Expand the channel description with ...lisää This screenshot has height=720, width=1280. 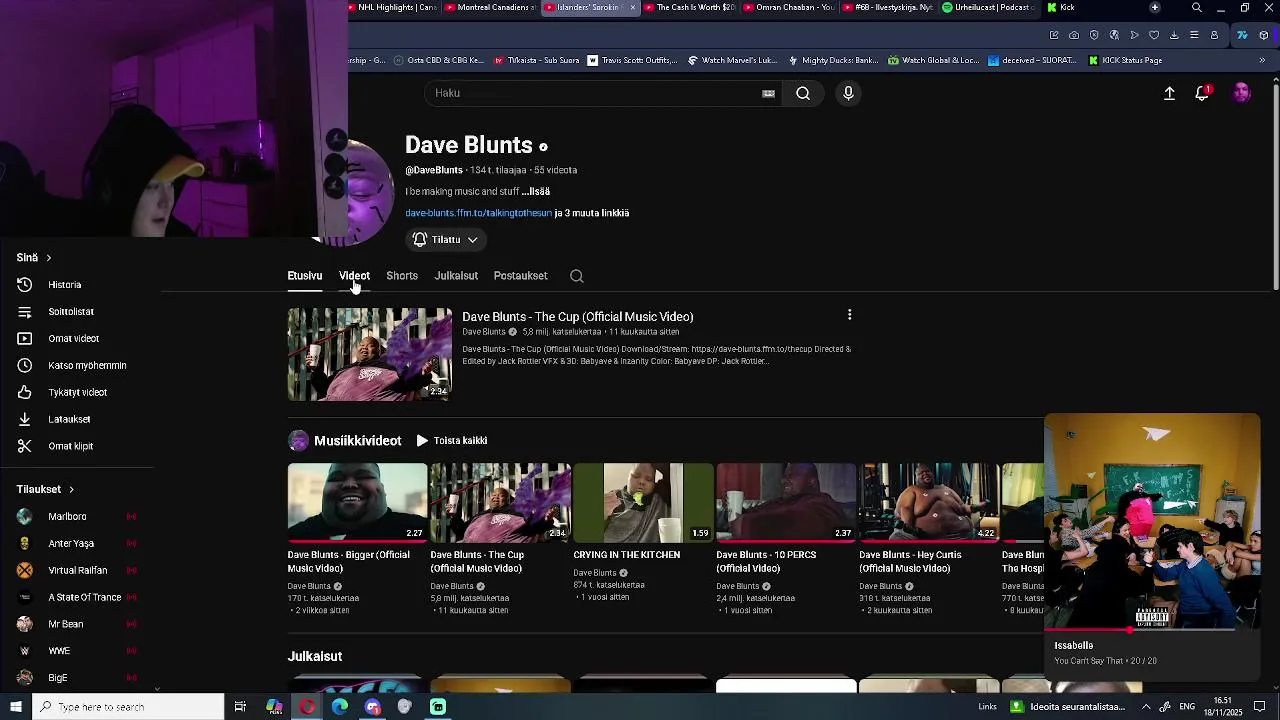click(x=535, y=191)
